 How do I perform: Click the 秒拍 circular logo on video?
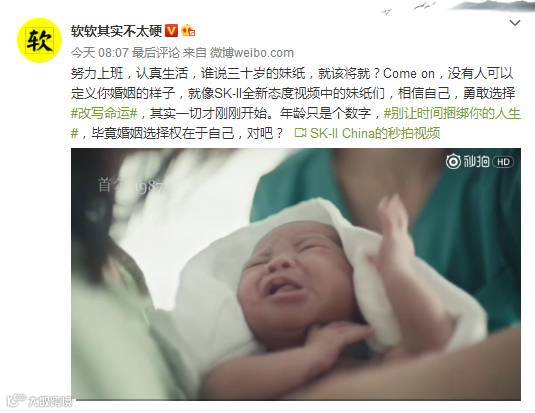(453, 161)
